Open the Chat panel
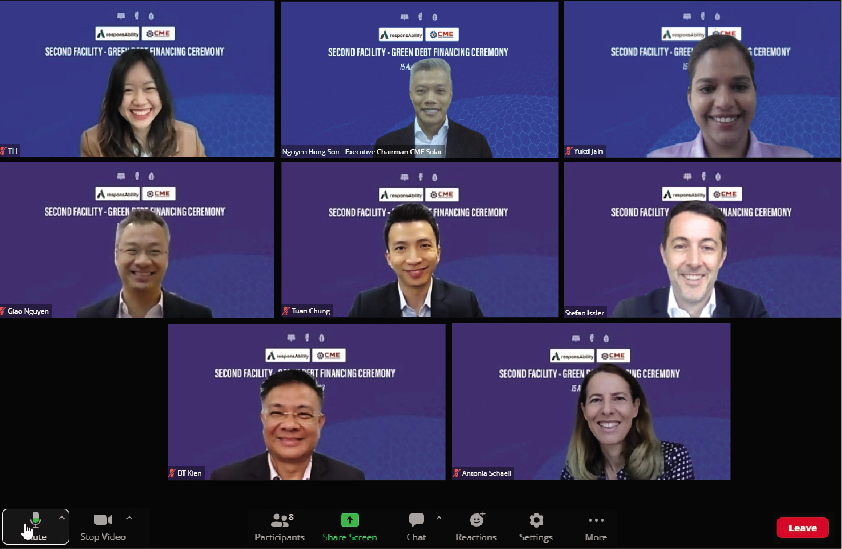 click(416, 524)
